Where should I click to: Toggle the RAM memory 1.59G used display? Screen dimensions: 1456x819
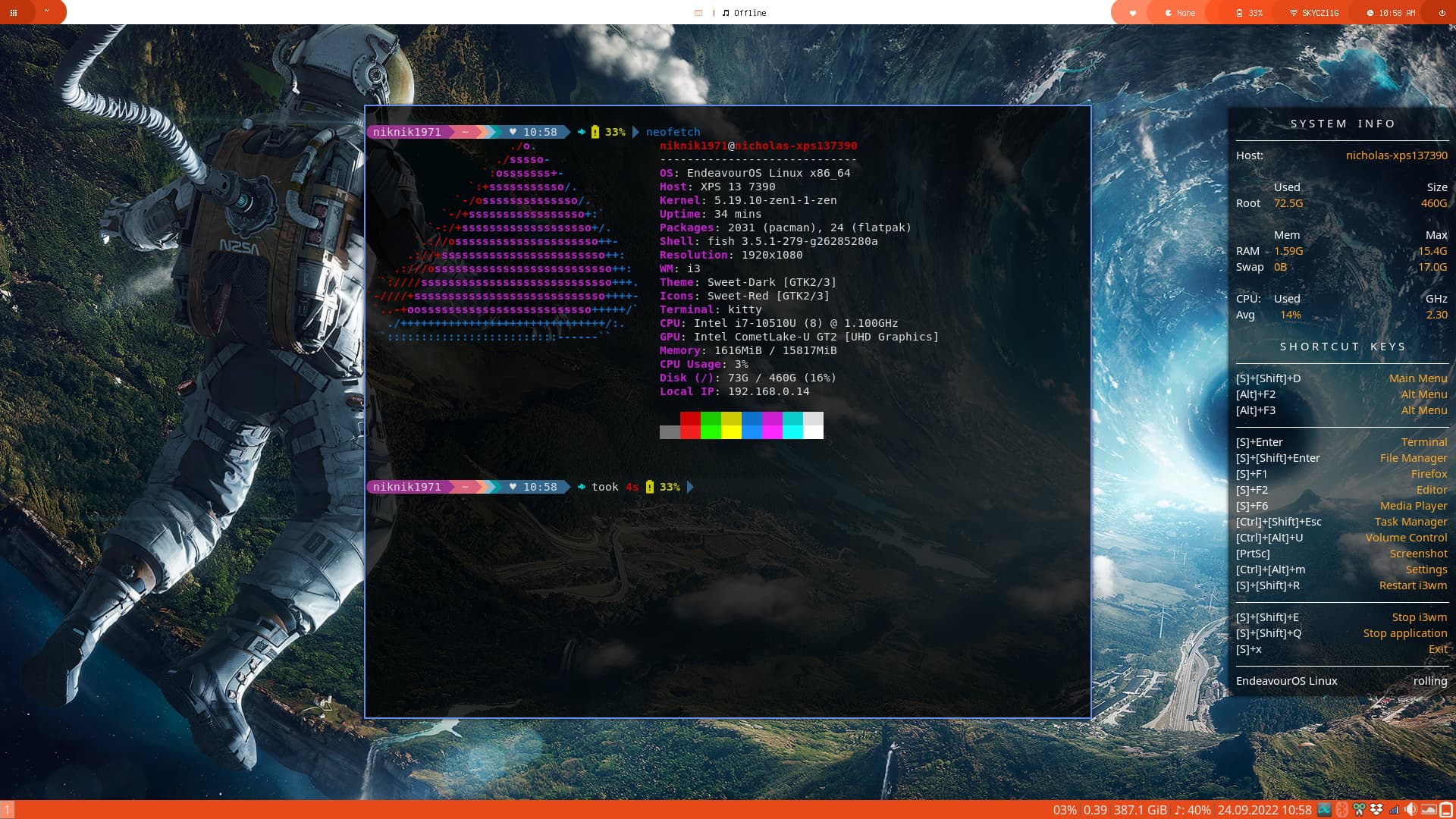(x=1289, y=250)
